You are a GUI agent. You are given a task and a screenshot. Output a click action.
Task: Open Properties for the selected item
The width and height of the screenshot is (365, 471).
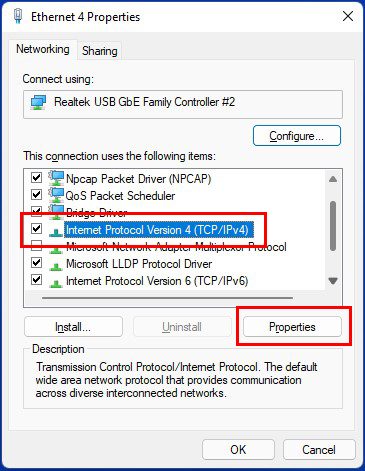tap(292, 327)
